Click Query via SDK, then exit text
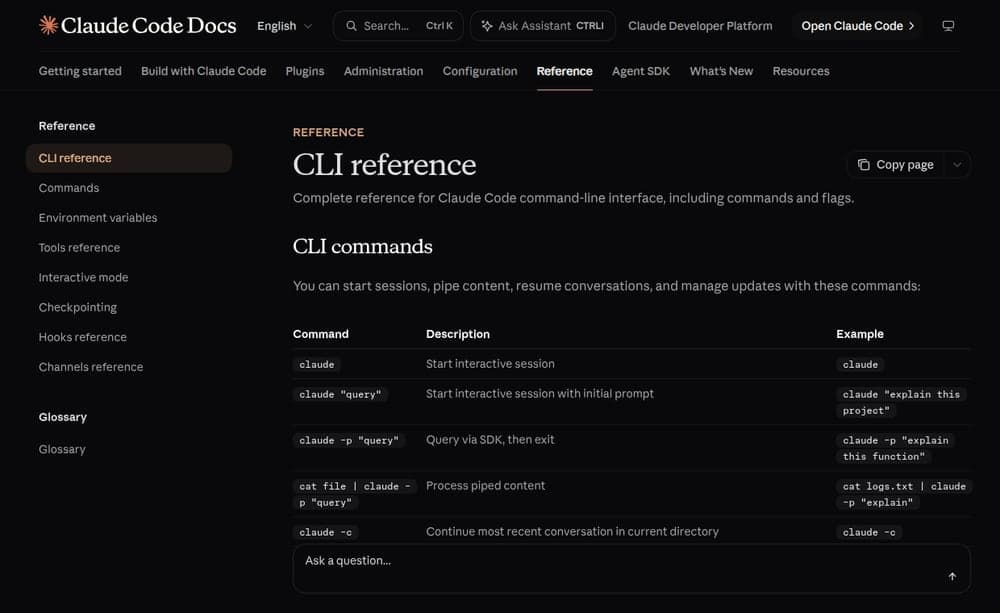The image size is (1000, 613). point(490,439)
